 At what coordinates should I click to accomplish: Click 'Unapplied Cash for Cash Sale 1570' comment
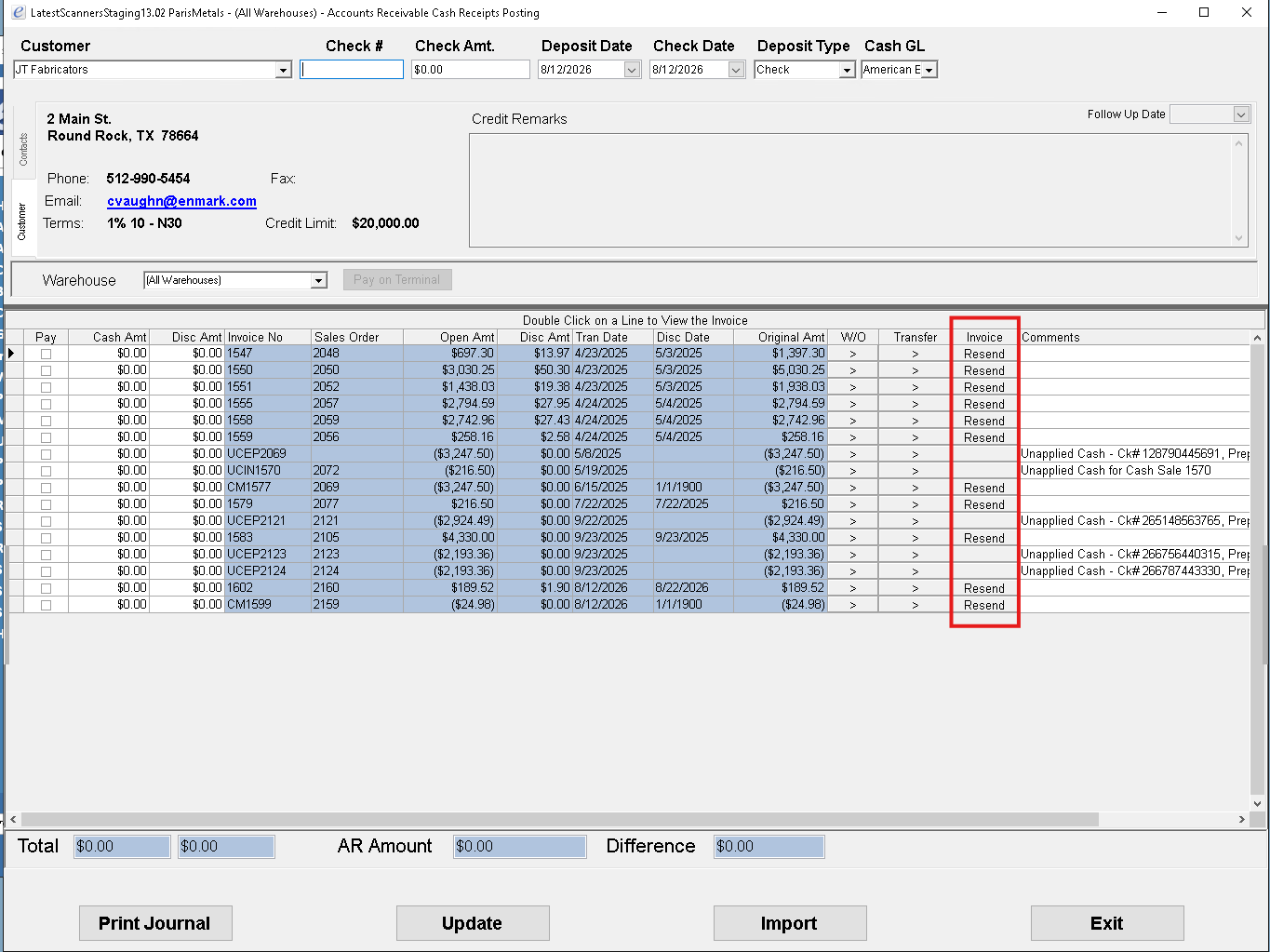pyautogui.click(x=1116, y=471)
